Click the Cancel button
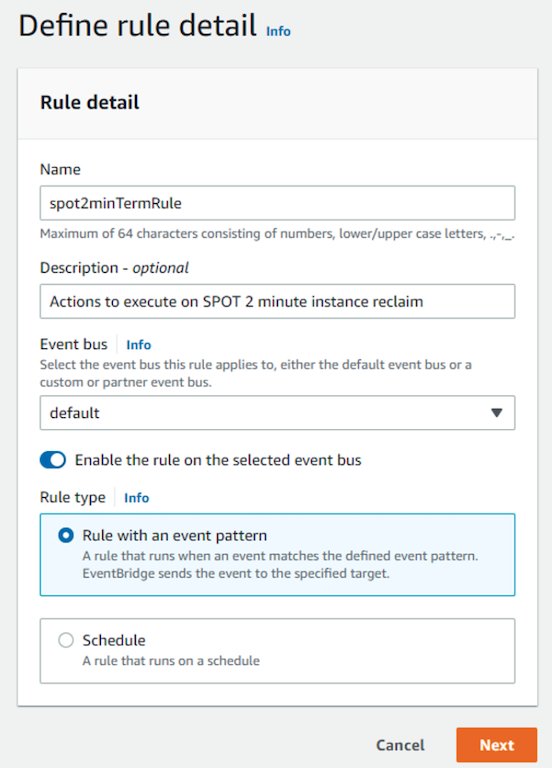The height and width of the screenshot is (768, 552). [400, 745]
